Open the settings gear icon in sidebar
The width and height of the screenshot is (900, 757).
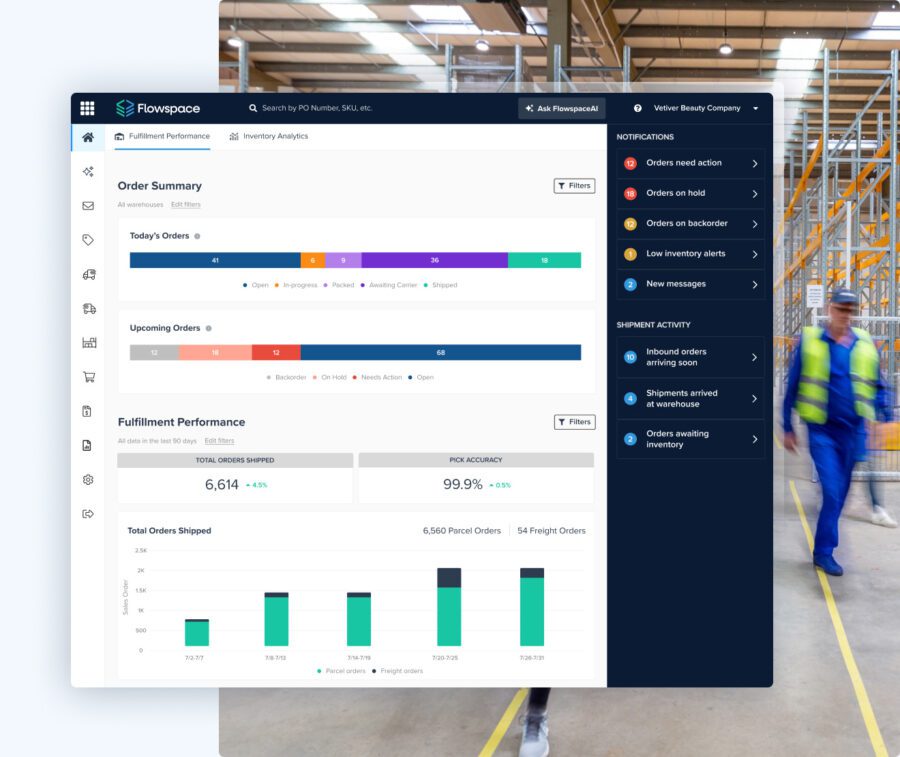pos(88,480)
